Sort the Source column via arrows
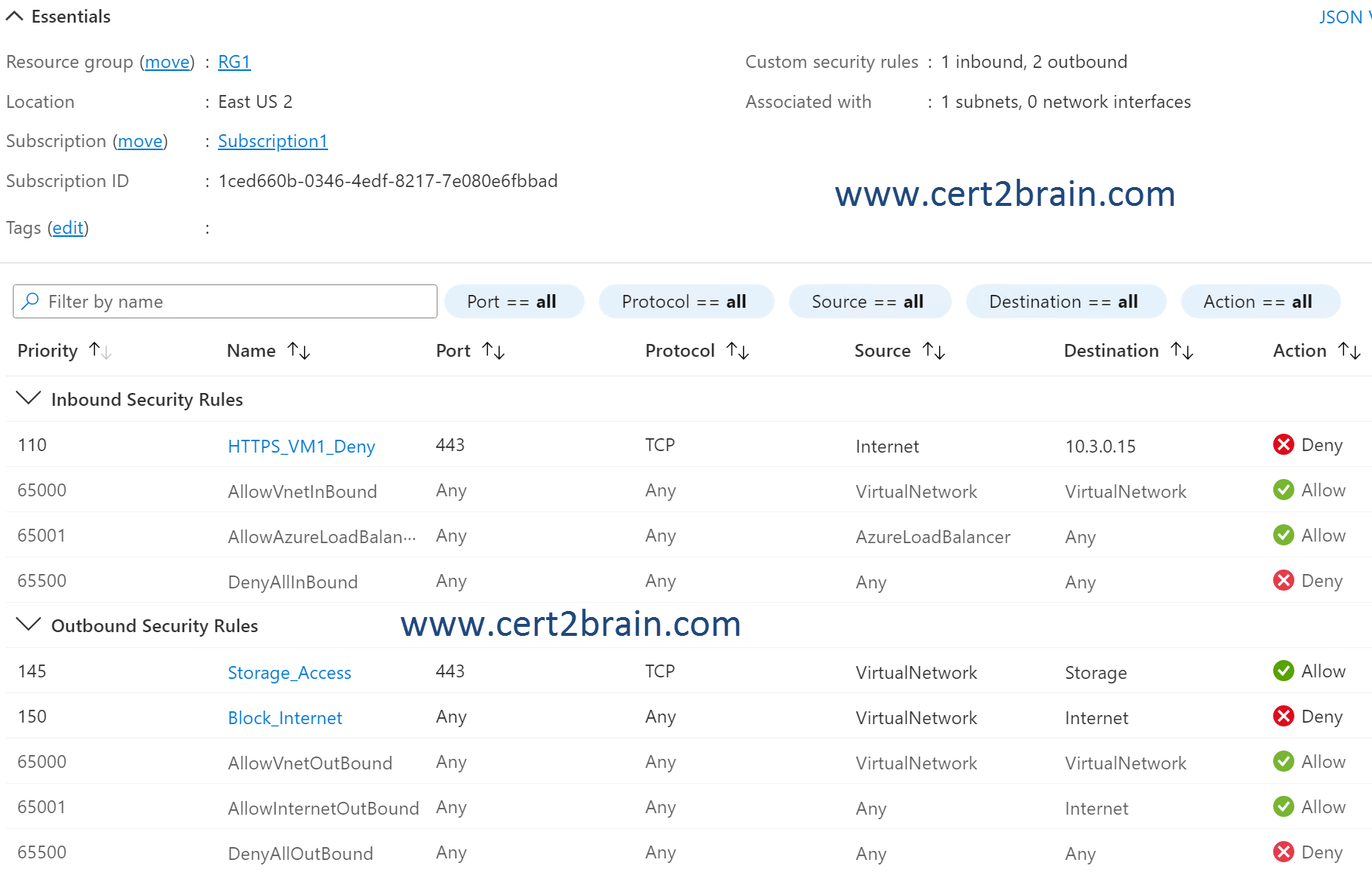The image size is (1372, 872). click(x=934, y=351)
